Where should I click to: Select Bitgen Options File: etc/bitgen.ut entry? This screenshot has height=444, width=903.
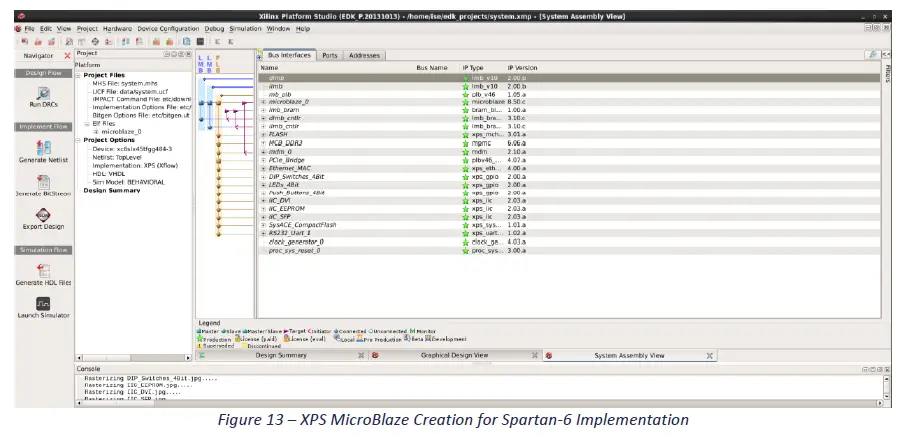click(x=141, y=116)
